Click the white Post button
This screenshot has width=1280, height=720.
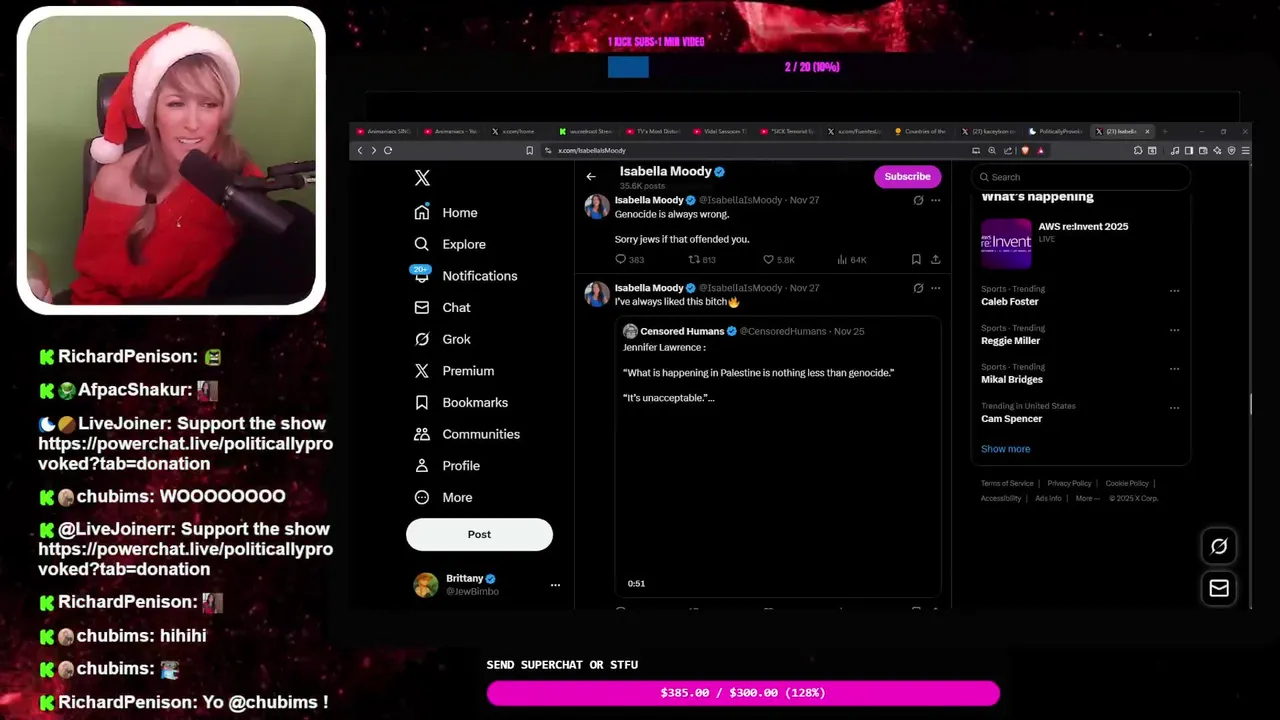[x=479, y=534]
